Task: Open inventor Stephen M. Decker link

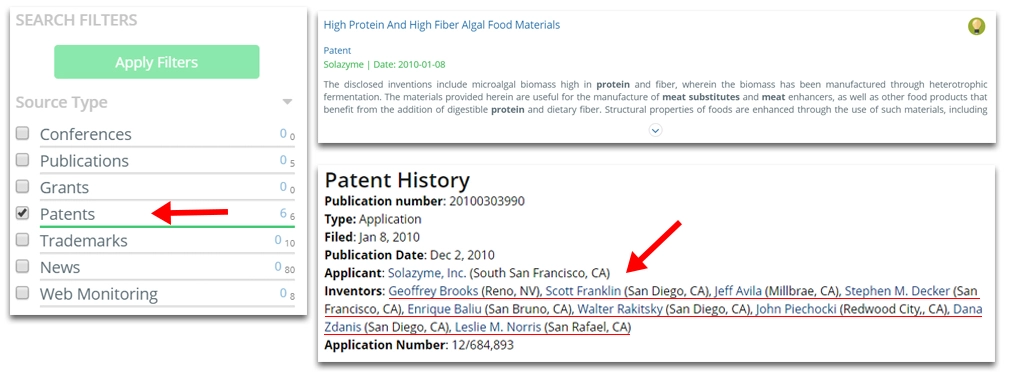Action: (x=897, y=291)
